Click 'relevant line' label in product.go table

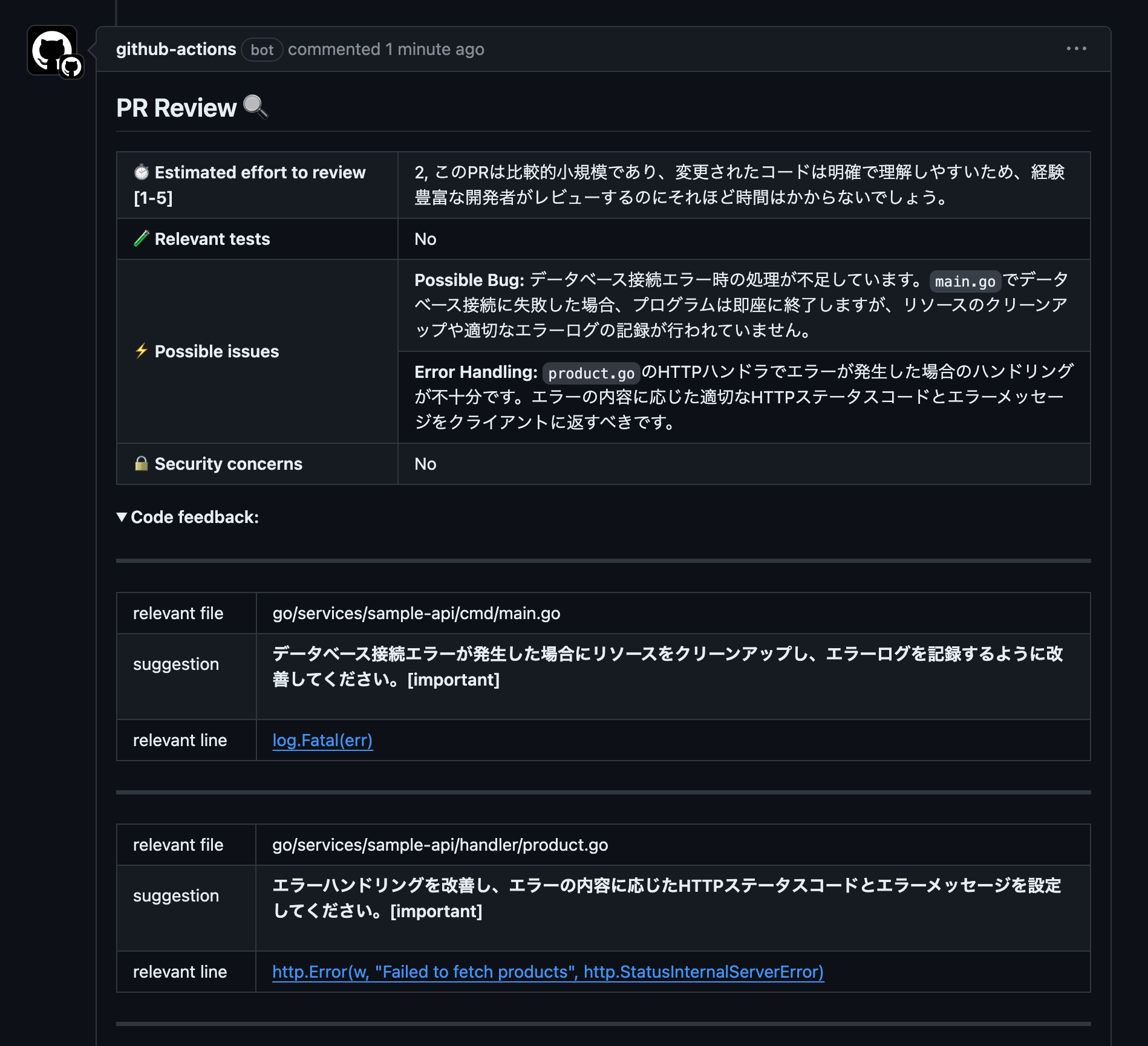[180, 972]
